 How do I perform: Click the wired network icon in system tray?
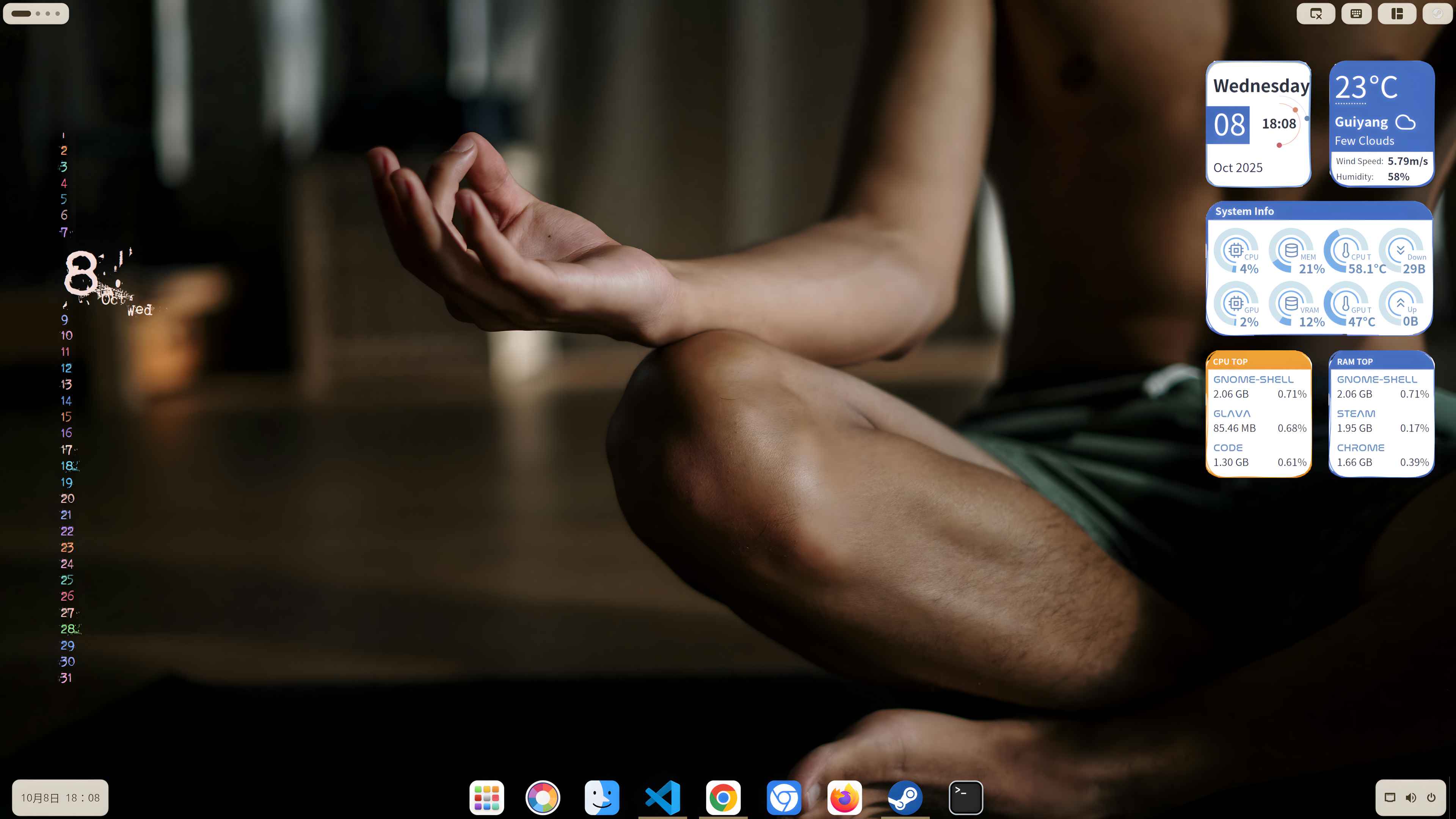[x=1390, y=797]
